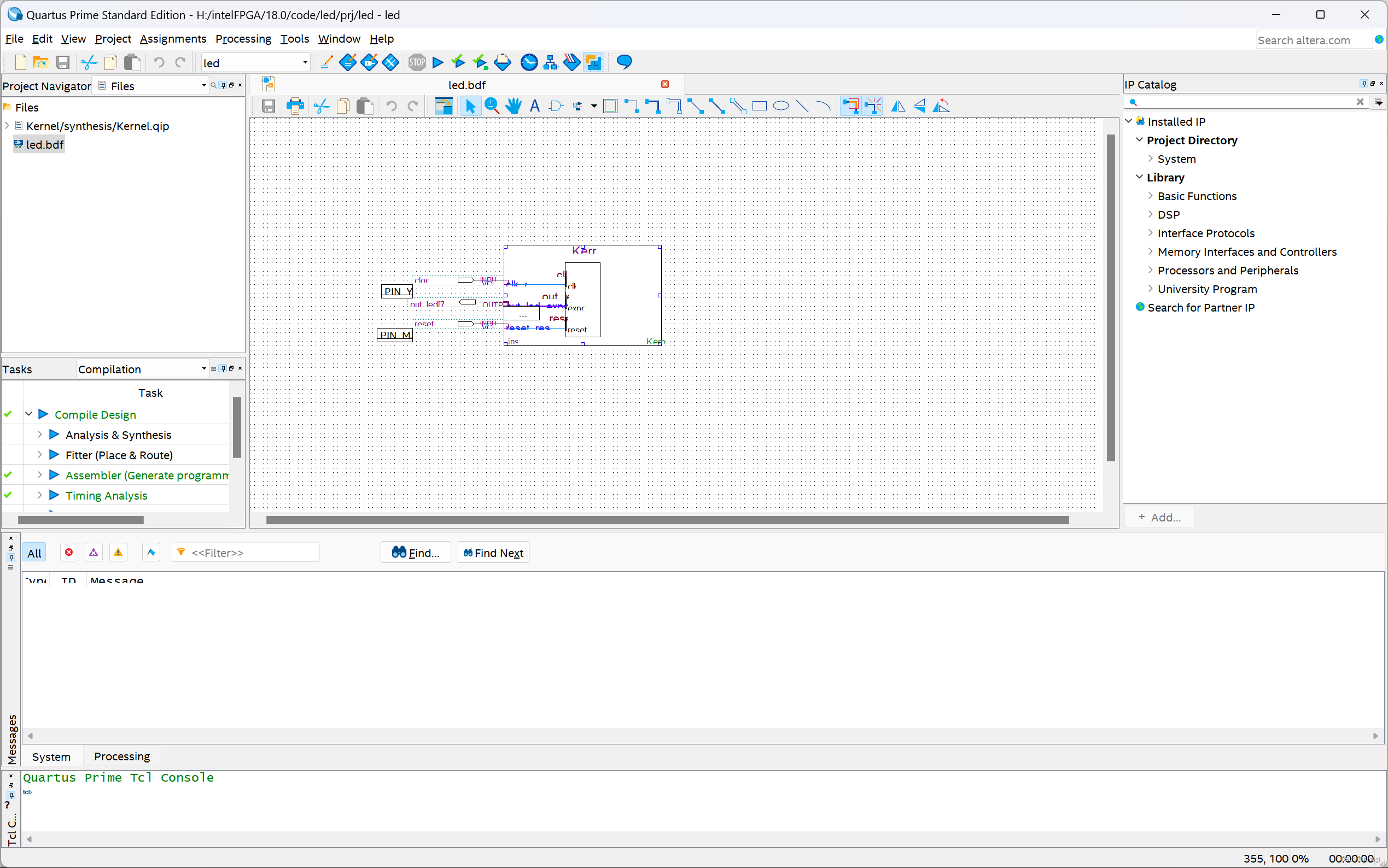Switch to the Processing messages tab
Viewport: 1388px width, 868px height.
coord(122,756)
